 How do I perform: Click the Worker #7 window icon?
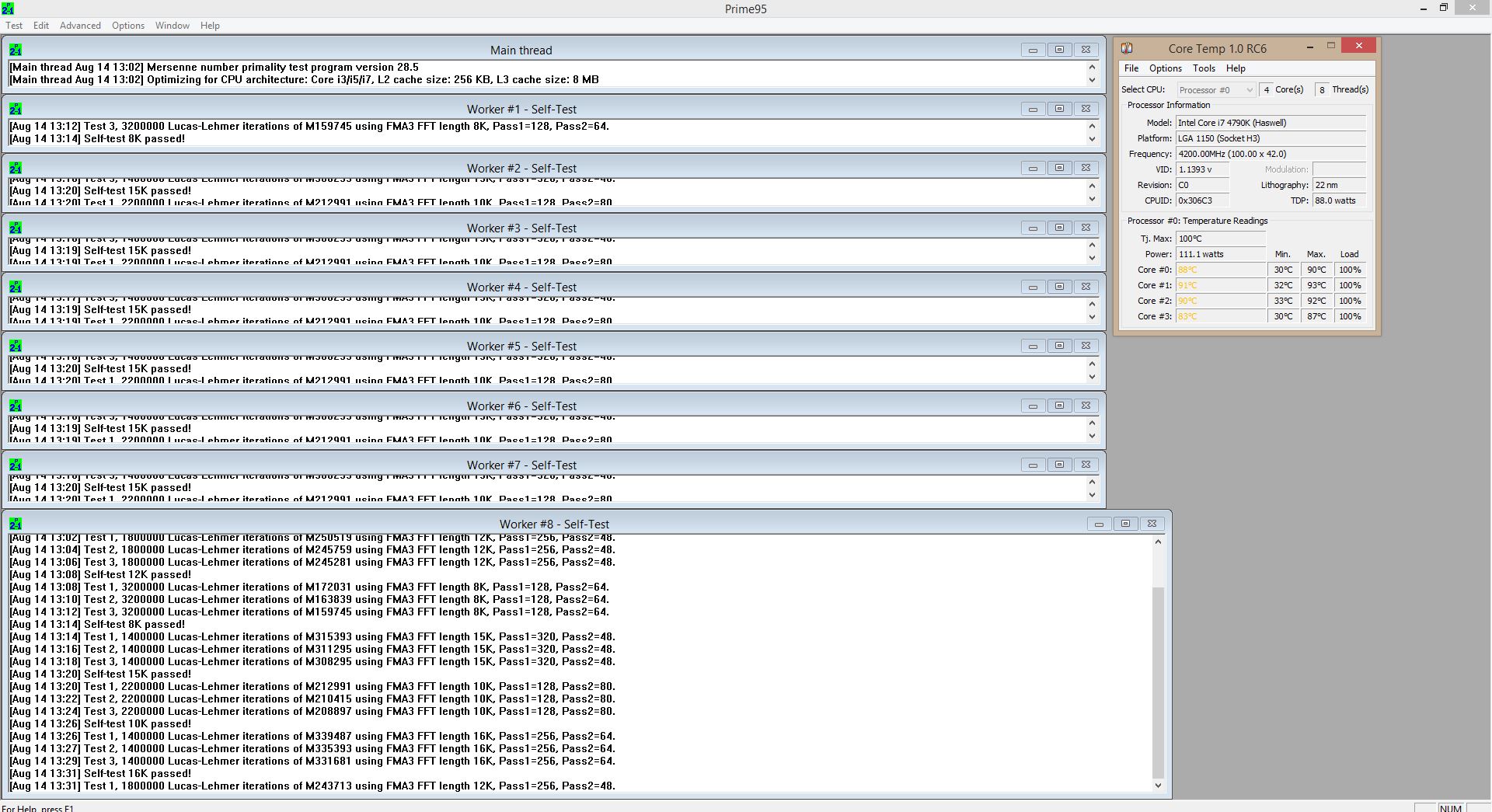tap(16, 465)
